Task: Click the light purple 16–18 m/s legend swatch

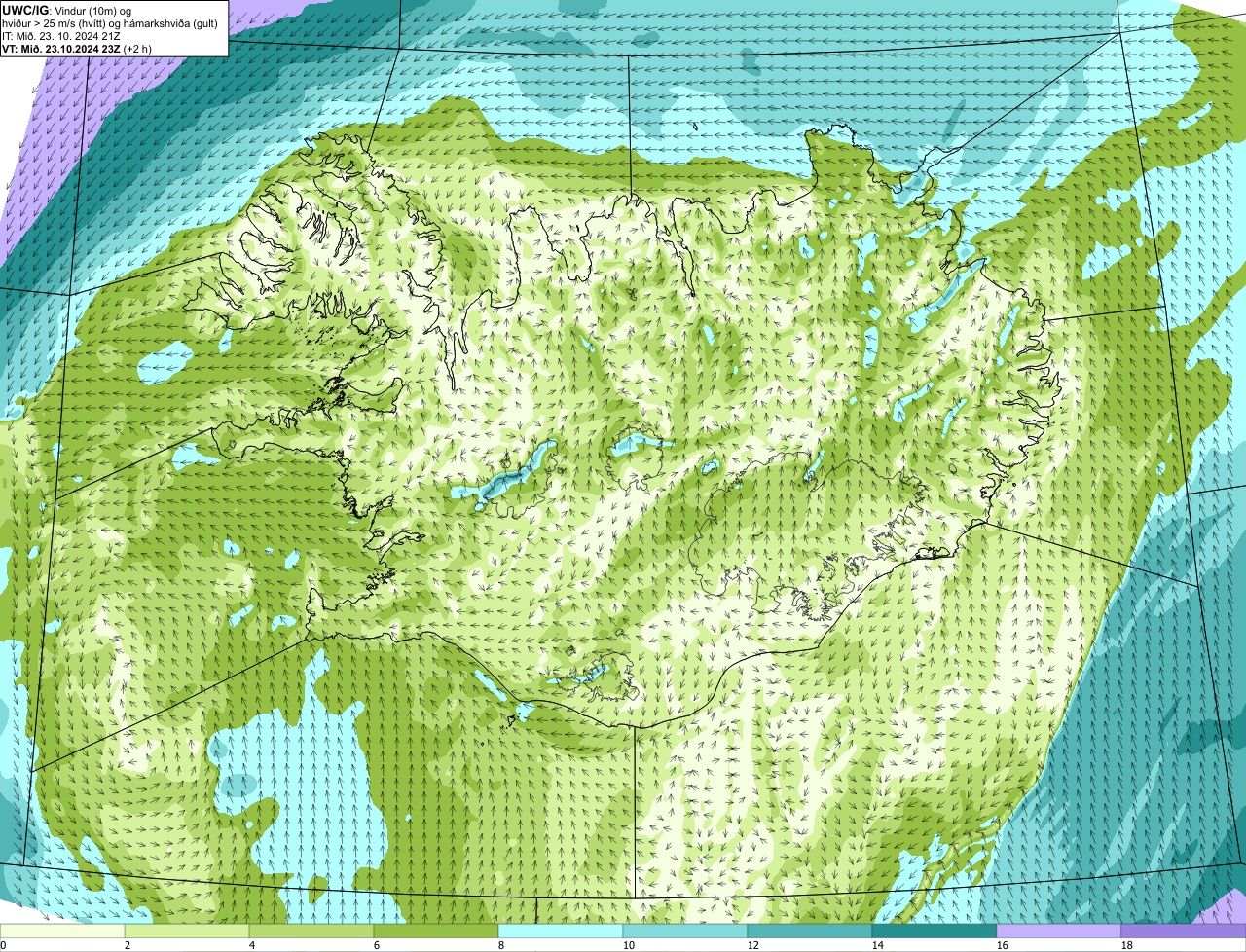Action: (x=1059, y=931)
